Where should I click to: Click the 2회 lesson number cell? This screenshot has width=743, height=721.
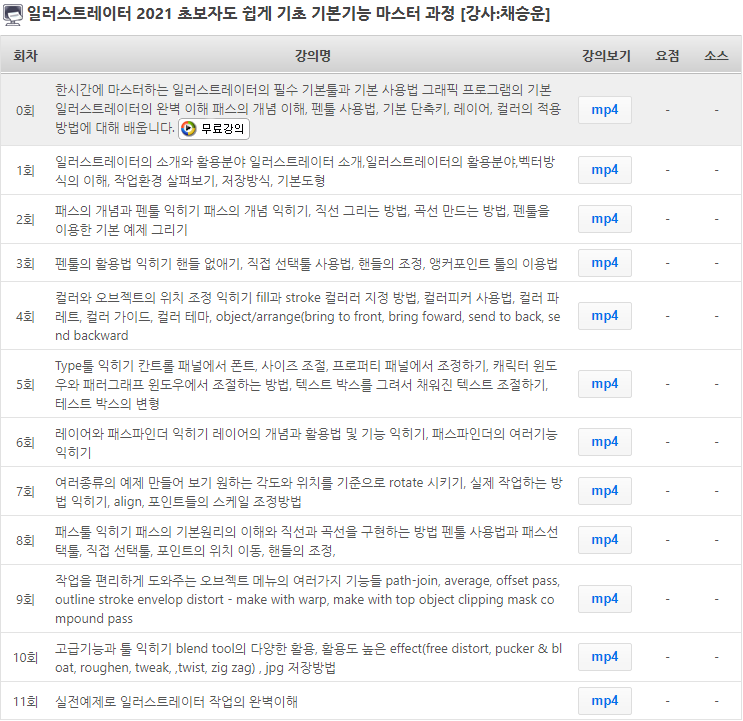coord(26,219)
